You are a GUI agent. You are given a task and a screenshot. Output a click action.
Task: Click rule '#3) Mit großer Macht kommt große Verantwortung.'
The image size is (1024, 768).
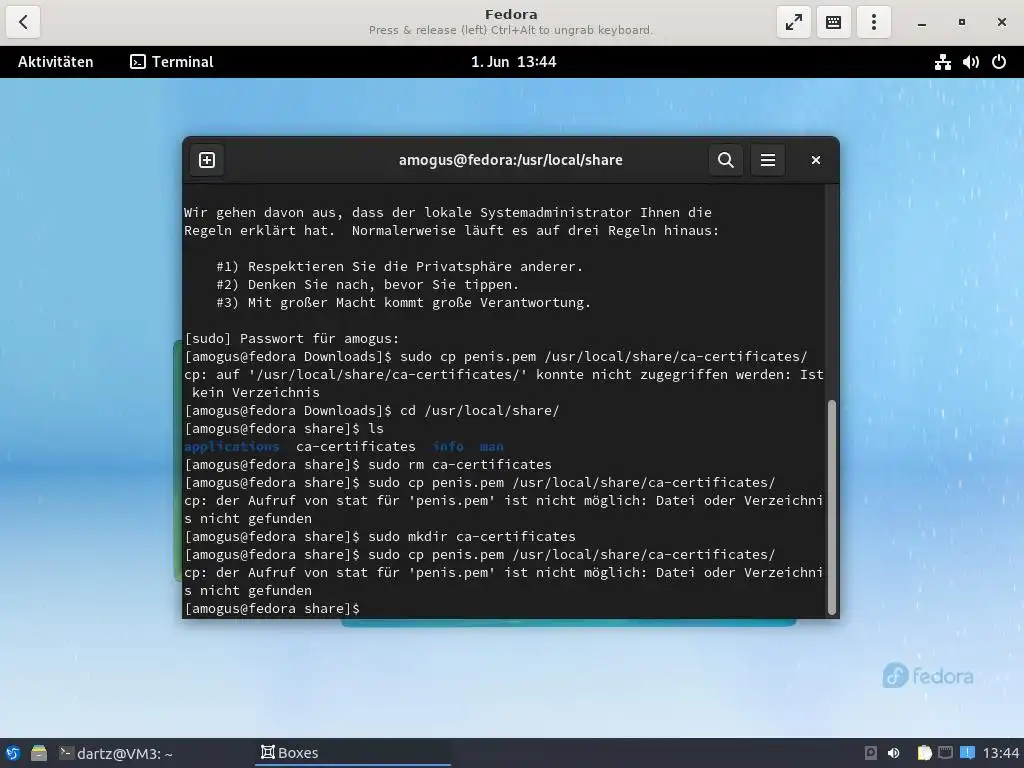click(x=404, y=302)
